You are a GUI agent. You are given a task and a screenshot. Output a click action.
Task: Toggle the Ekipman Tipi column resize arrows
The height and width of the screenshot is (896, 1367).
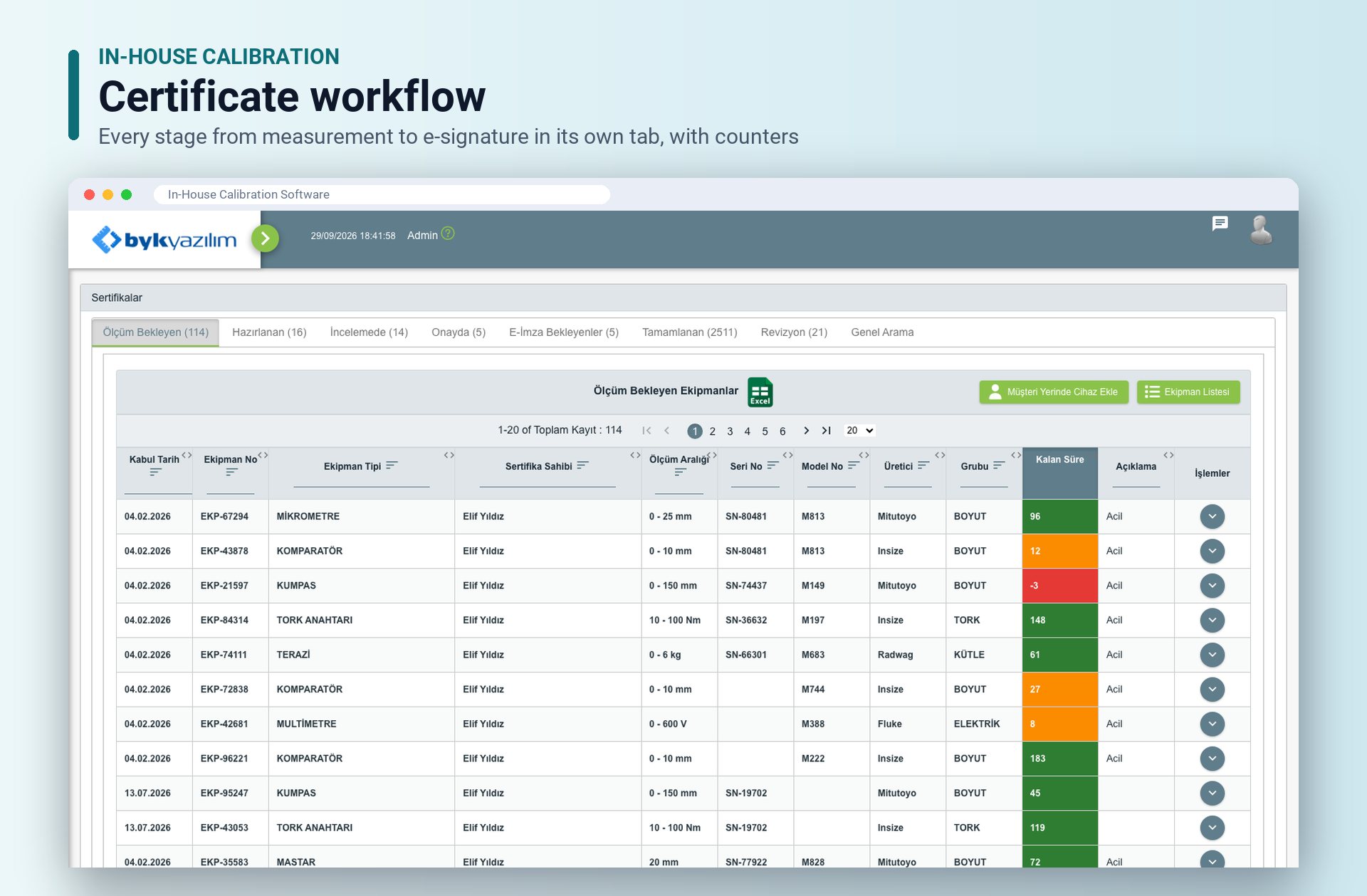pos(449,455)
